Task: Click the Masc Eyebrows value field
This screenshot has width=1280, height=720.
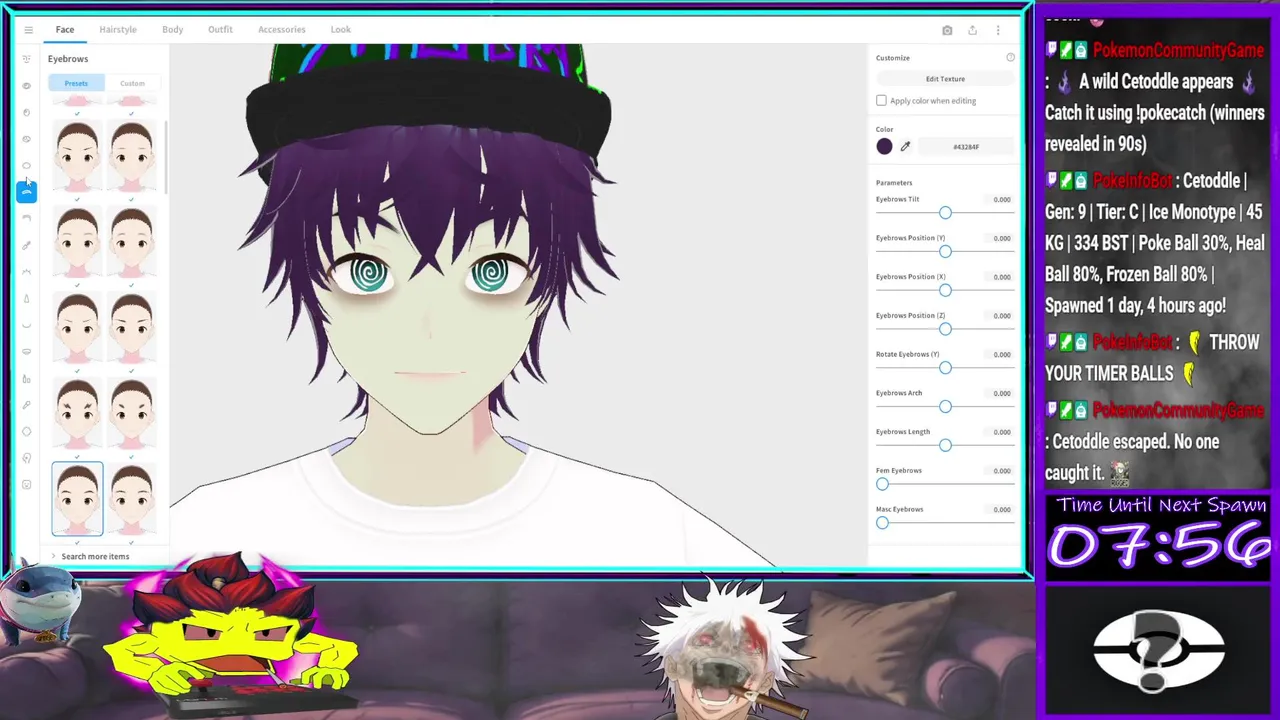Action: 1001,509
